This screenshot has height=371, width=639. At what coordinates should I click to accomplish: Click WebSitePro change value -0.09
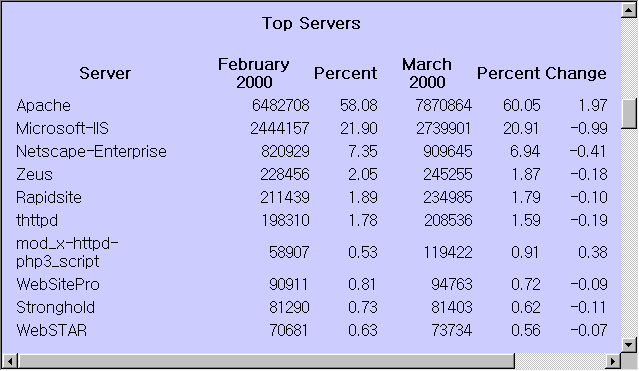pos(589,284)
